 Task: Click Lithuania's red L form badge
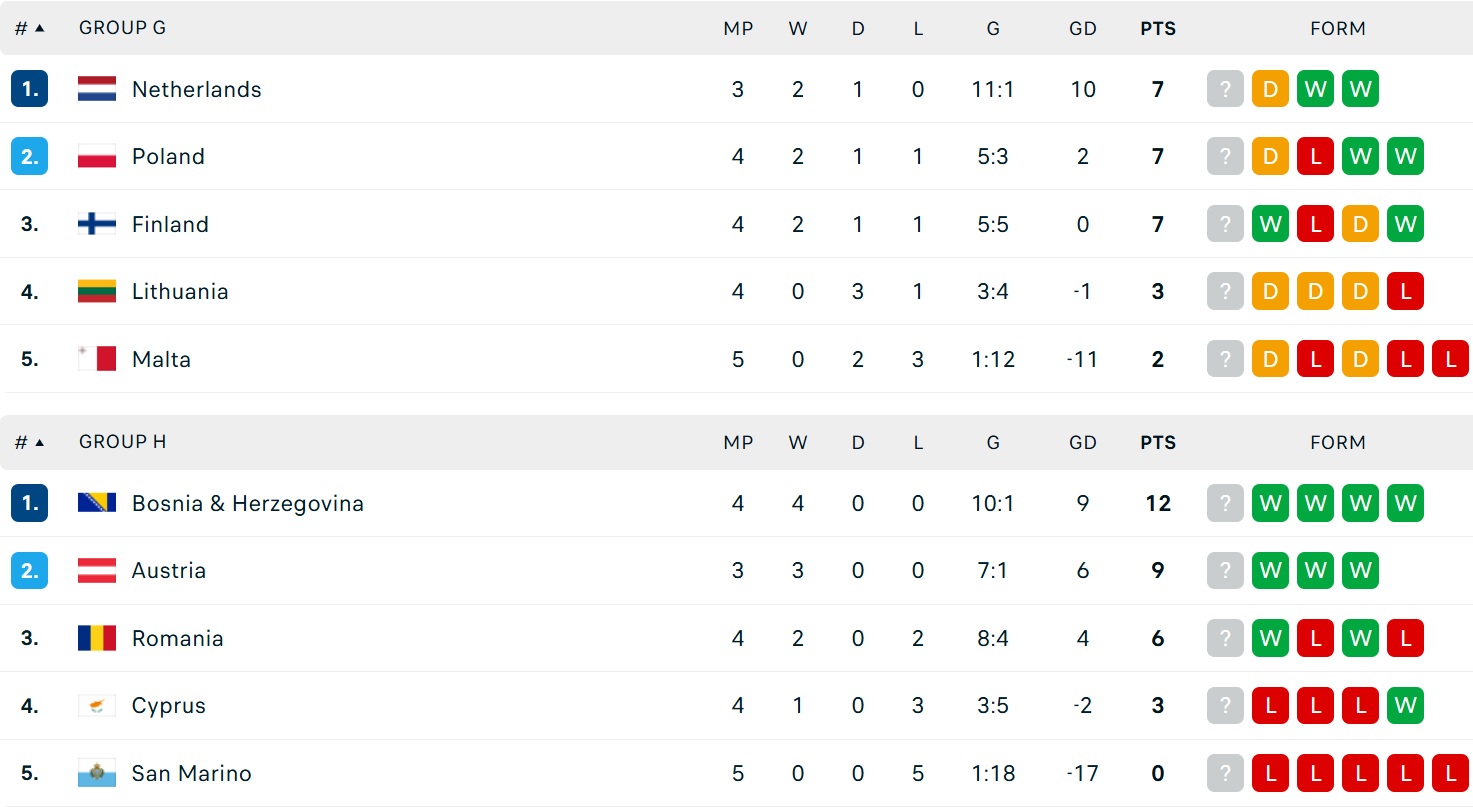point(1405,291)
